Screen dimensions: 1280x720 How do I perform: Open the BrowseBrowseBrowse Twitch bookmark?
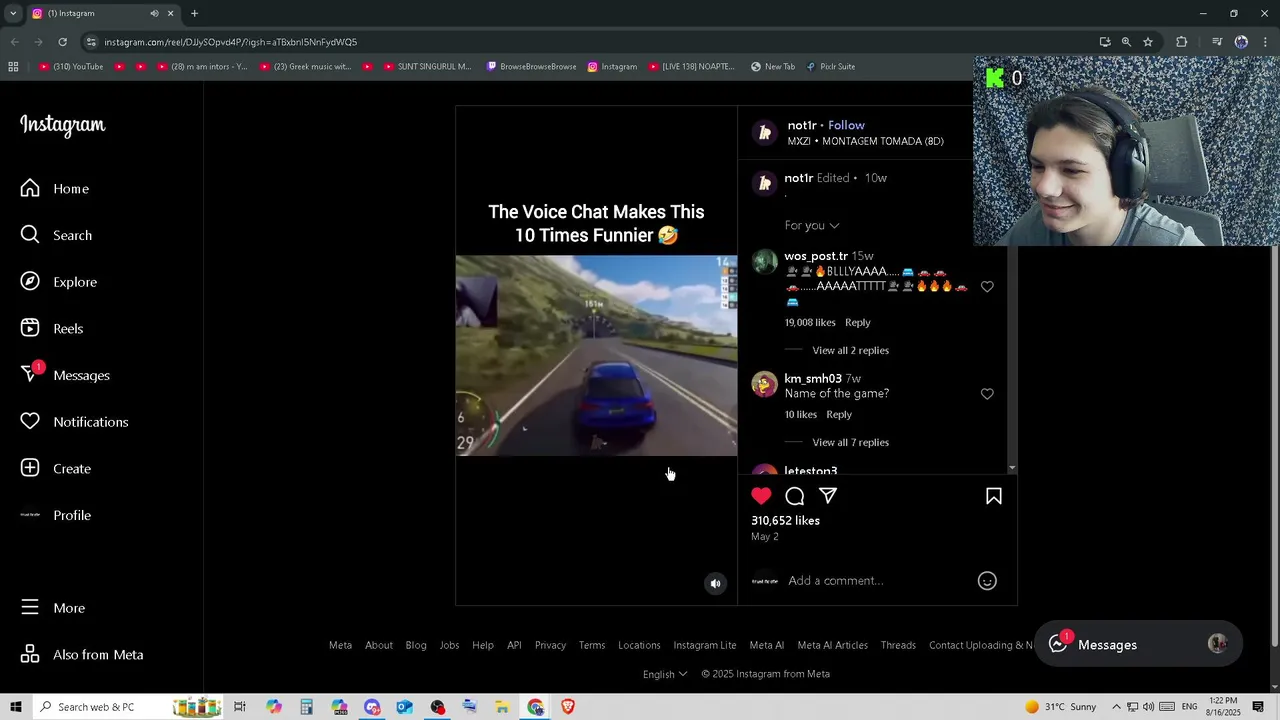point(531,67)
